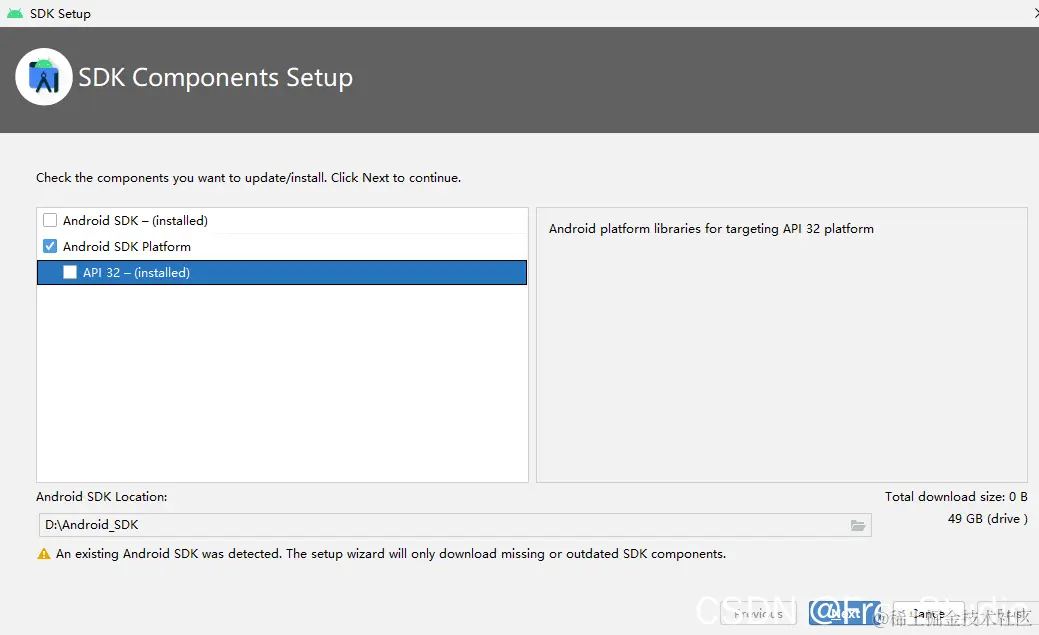Click the Next button

click(844, 614)
